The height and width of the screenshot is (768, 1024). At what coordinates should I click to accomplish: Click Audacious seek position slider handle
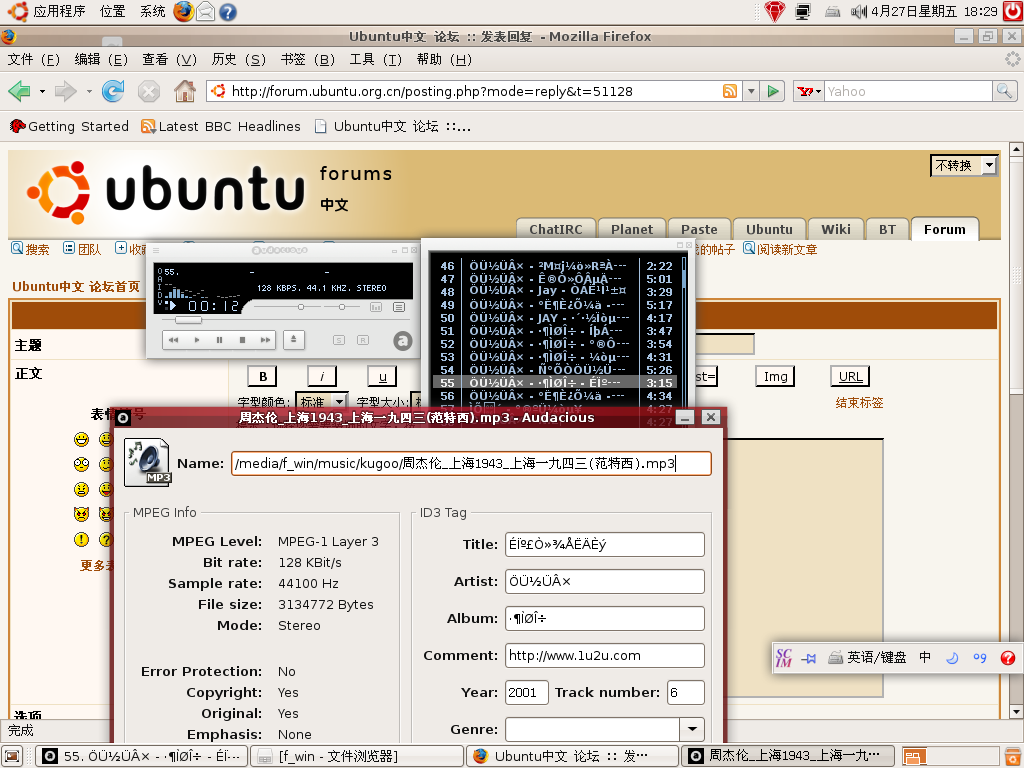pyautogui.click(x=188, y=320)
